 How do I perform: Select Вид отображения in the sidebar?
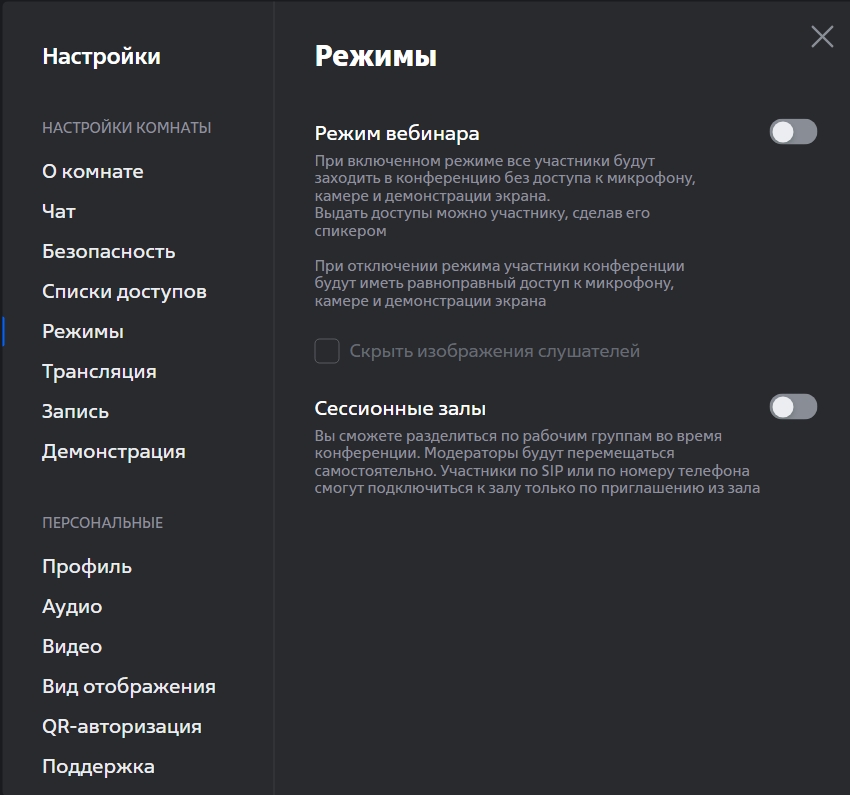128,687
